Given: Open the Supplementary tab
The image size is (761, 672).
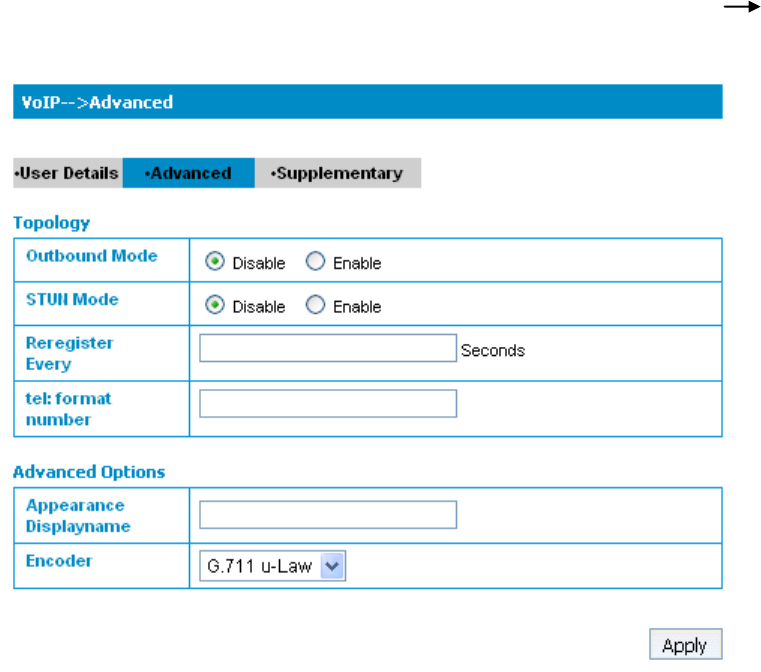Looking at the screenshot, I should pos(338,173).
